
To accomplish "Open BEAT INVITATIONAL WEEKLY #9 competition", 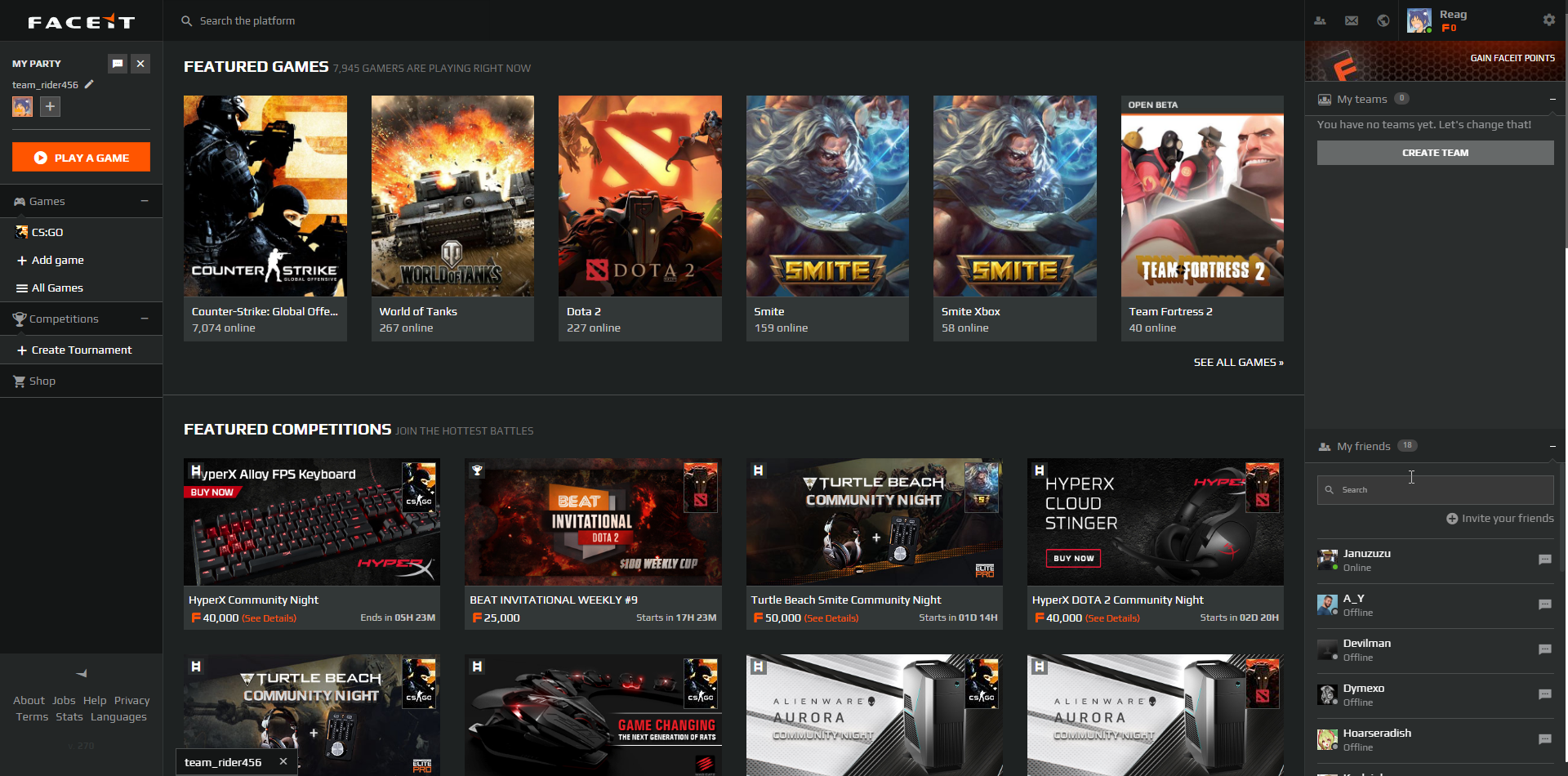I will (593, 544).
